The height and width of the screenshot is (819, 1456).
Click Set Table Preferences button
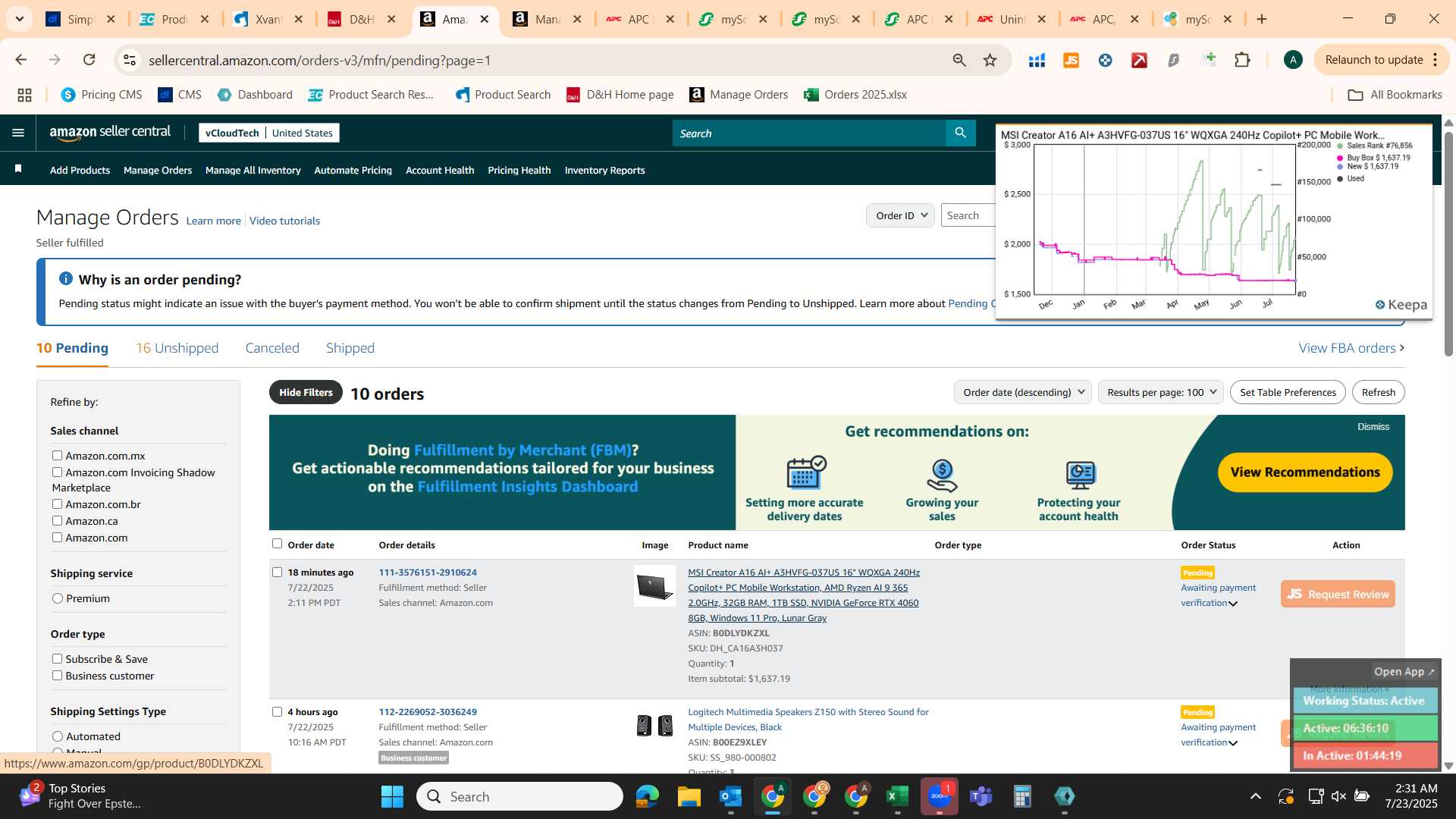point(1288,392)
